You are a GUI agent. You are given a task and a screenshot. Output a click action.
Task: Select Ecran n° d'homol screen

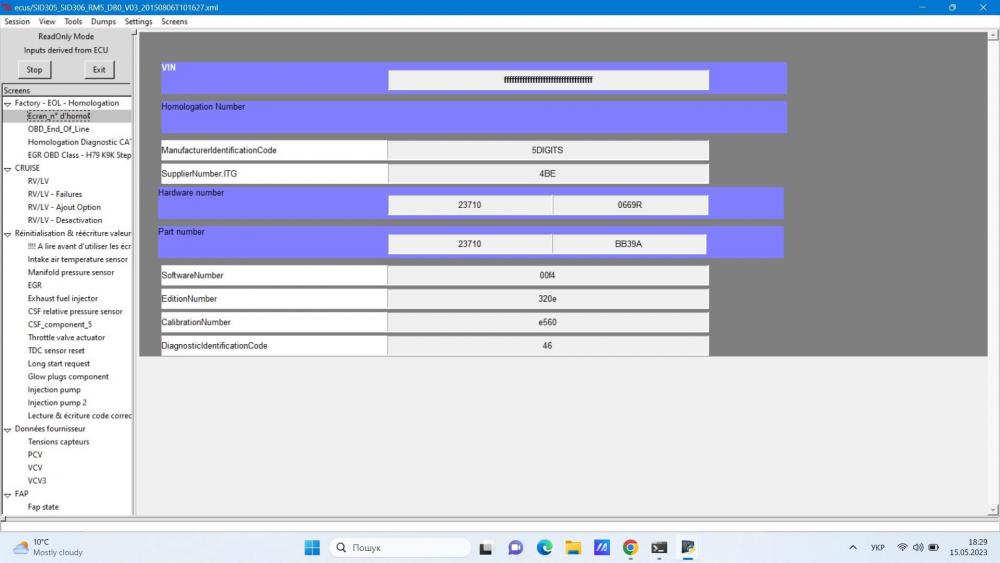pyautogui.click(x=59, y=116)
